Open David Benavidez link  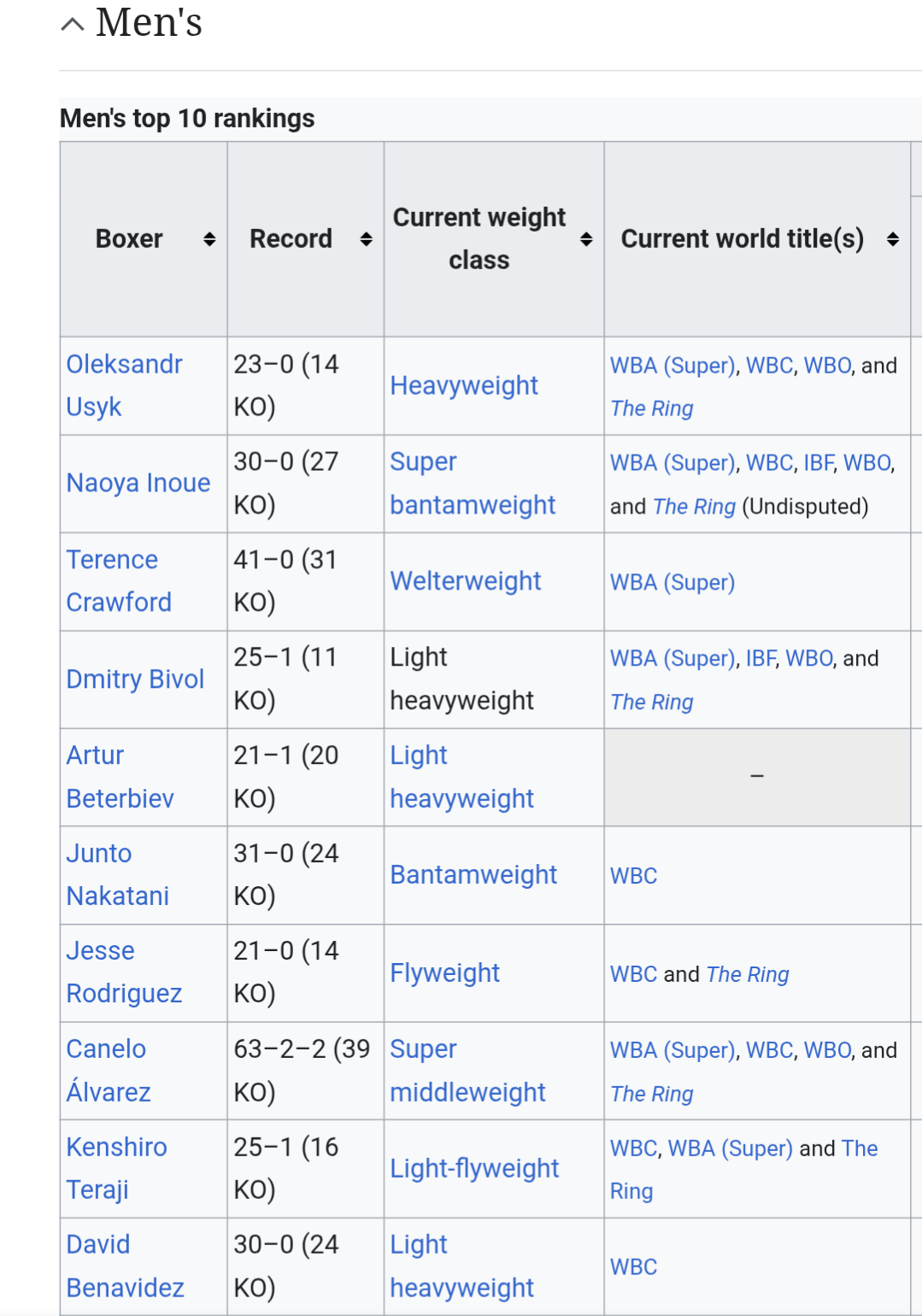point(125,1266)
